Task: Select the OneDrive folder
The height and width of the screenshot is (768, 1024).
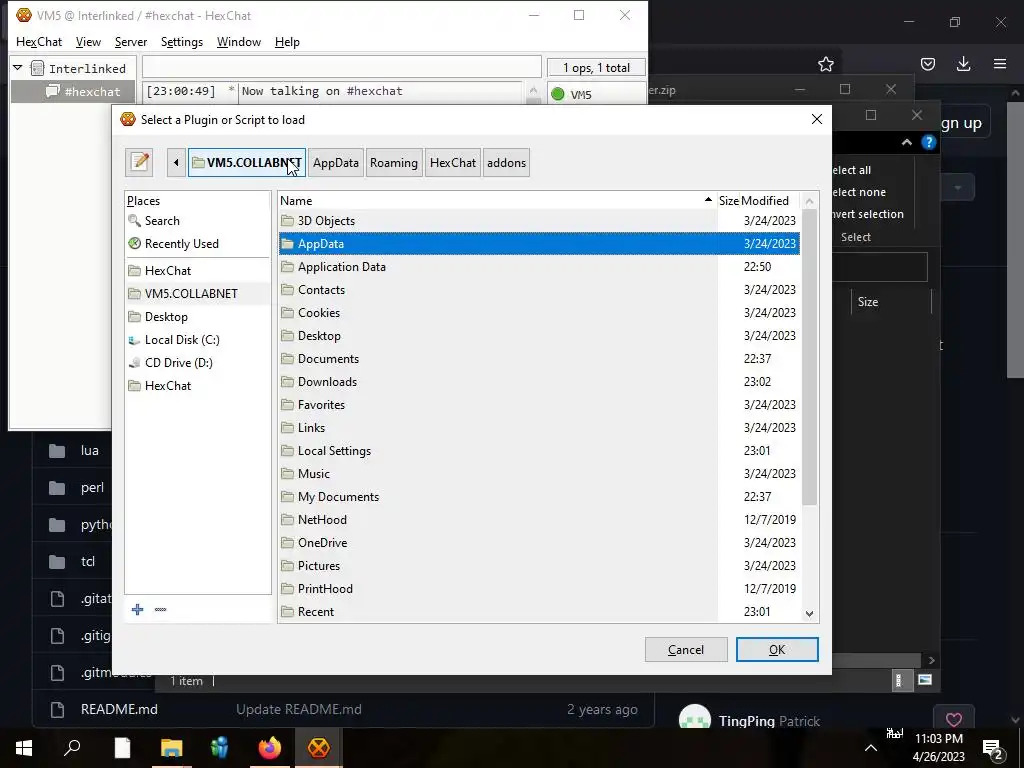Action: pyautogui.click(x=539, y=543)
